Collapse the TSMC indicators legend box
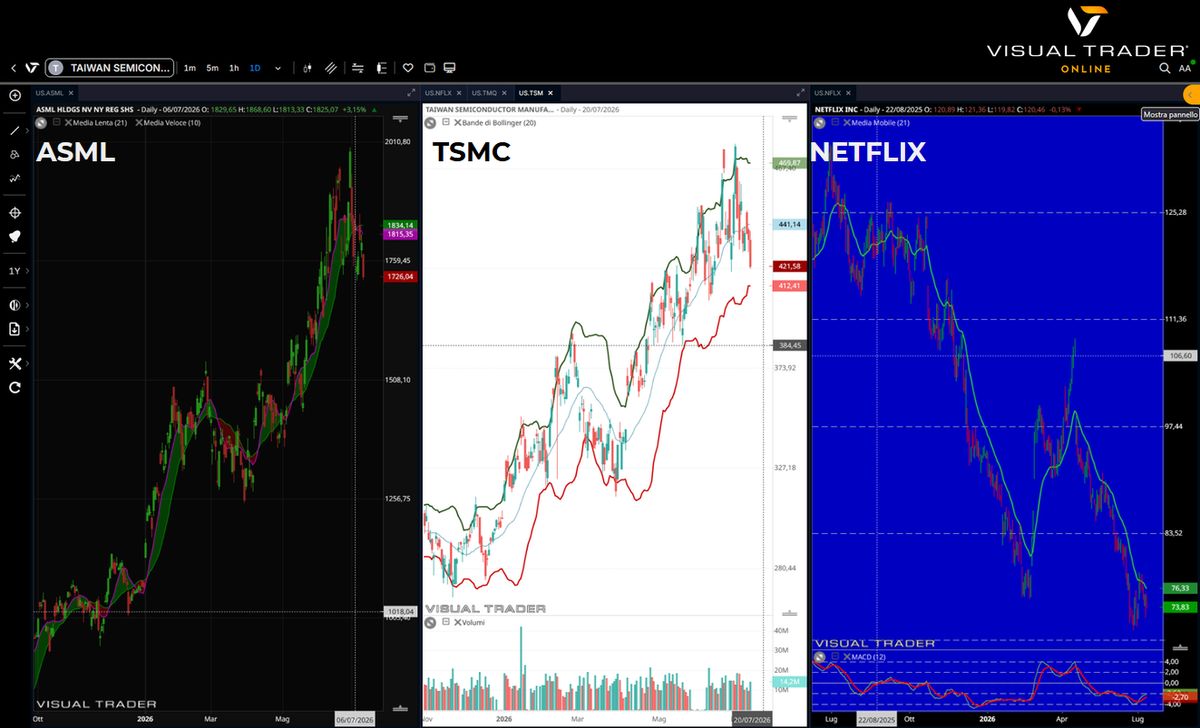The width and height of the screenshot is (1200, 728). (x=446, y=122)
